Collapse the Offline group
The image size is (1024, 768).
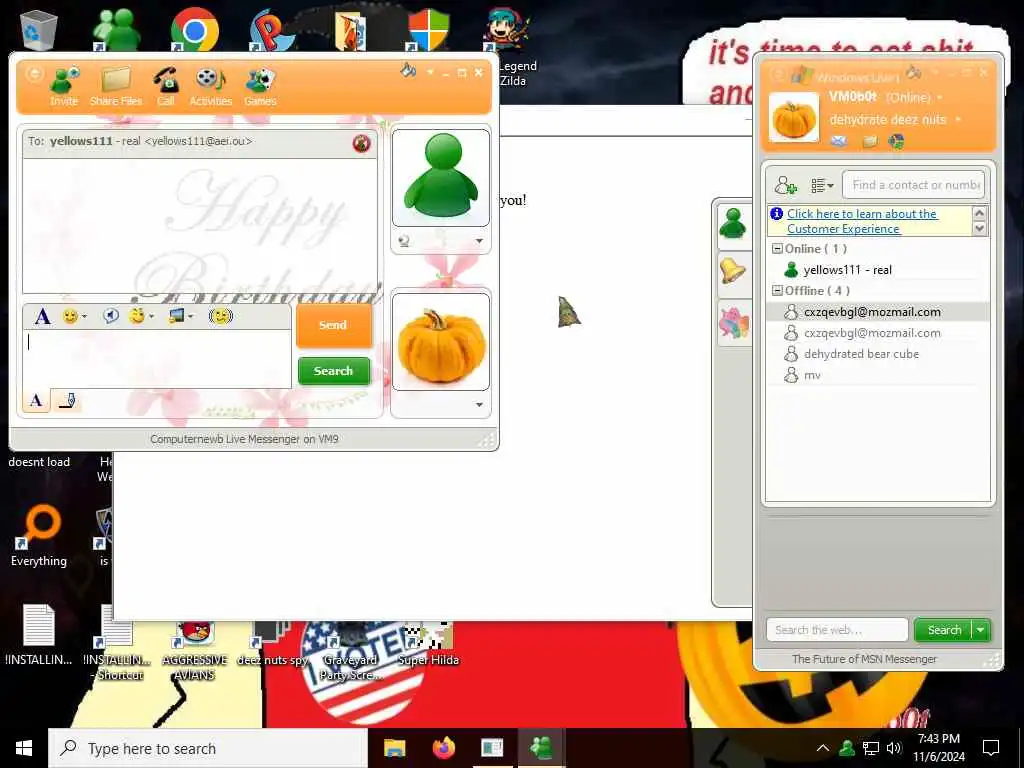(777, 291)
